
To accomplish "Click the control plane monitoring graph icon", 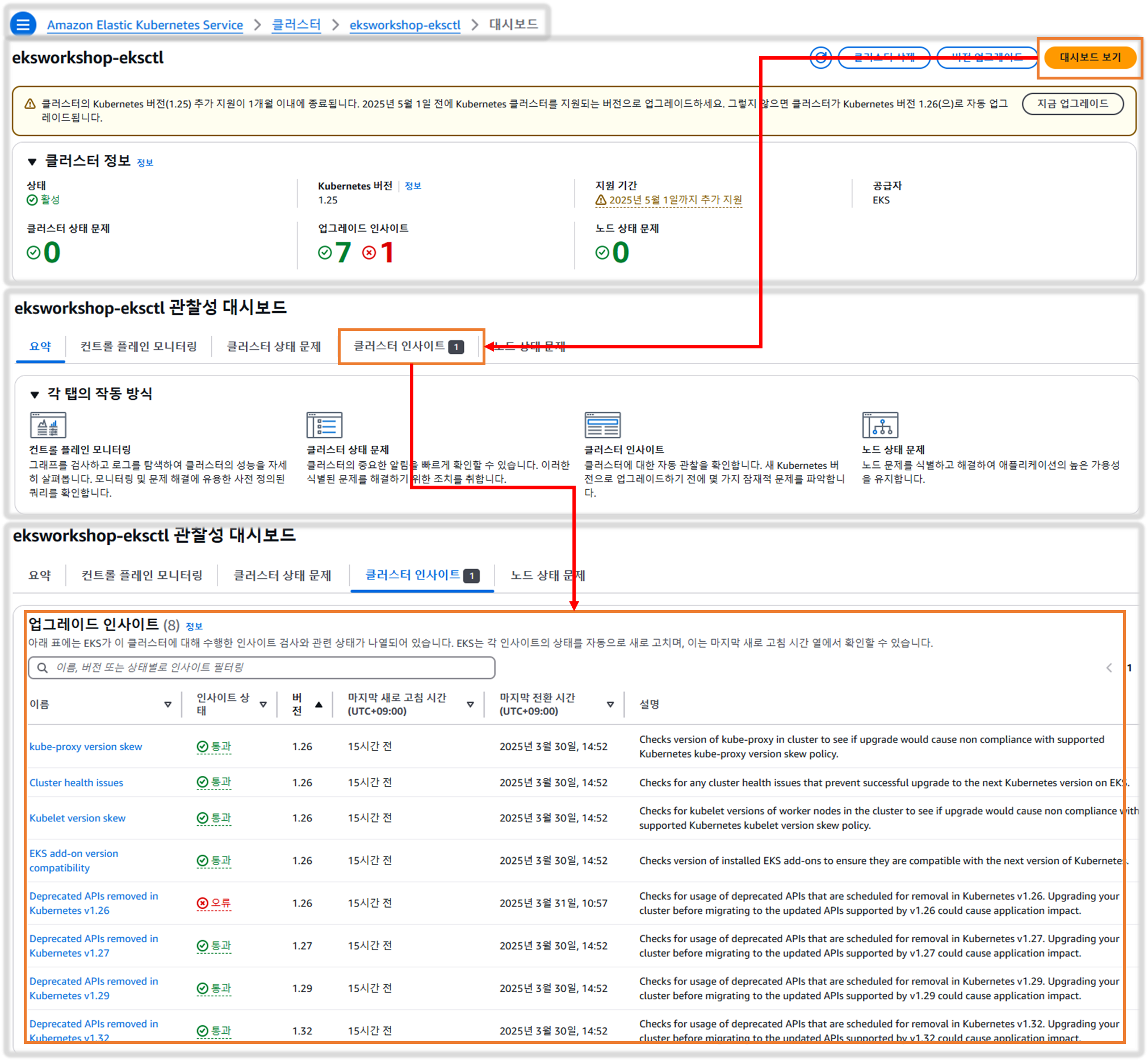I will coord(48,425).
